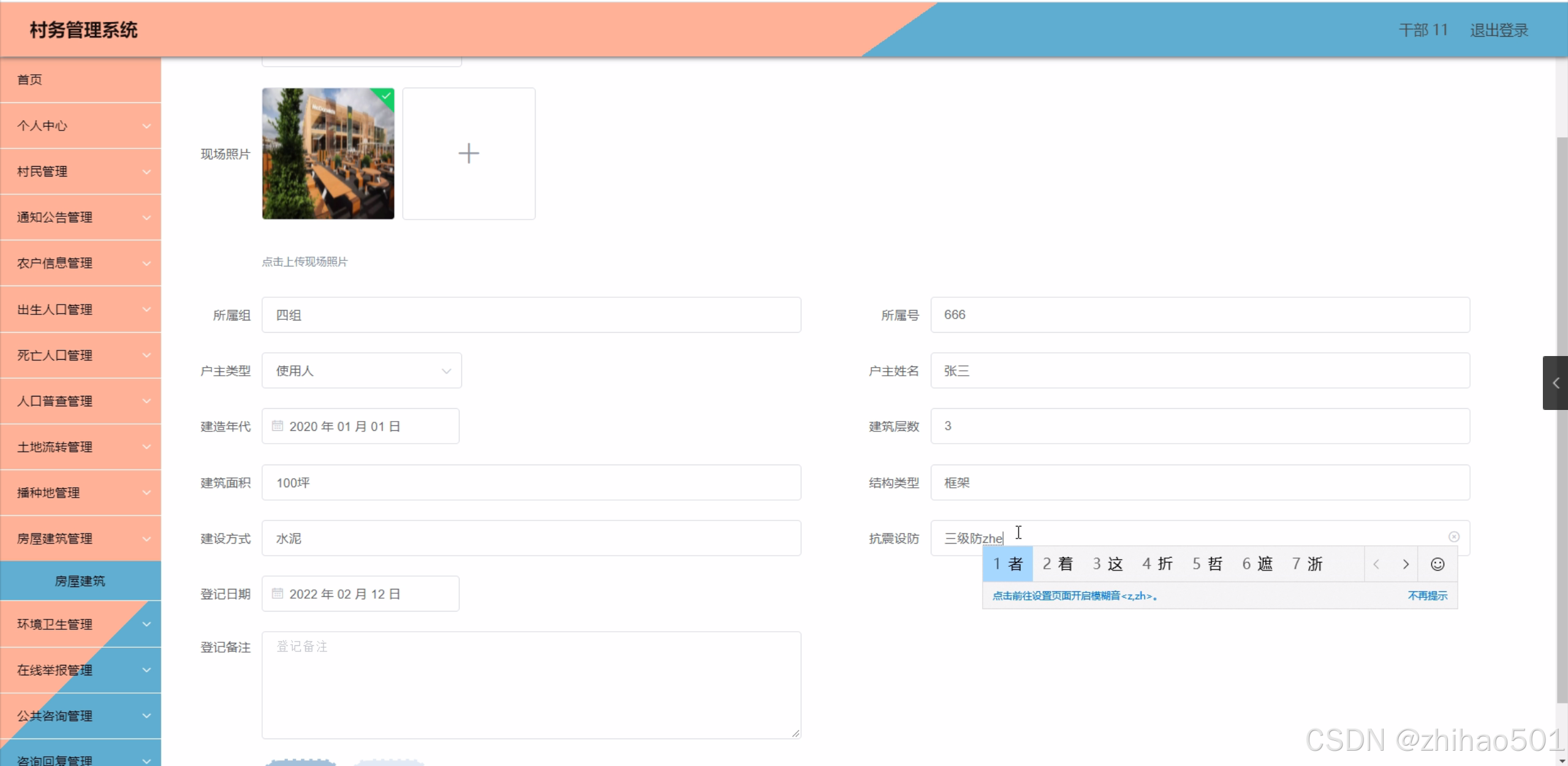Open the emoji smiley in IME bar

coord(1437,564)
